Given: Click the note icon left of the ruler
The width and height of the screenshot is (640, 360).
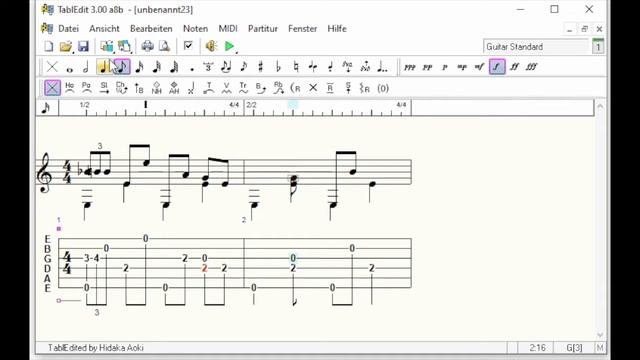Looking at the screenshot, I should click(46, 108).
